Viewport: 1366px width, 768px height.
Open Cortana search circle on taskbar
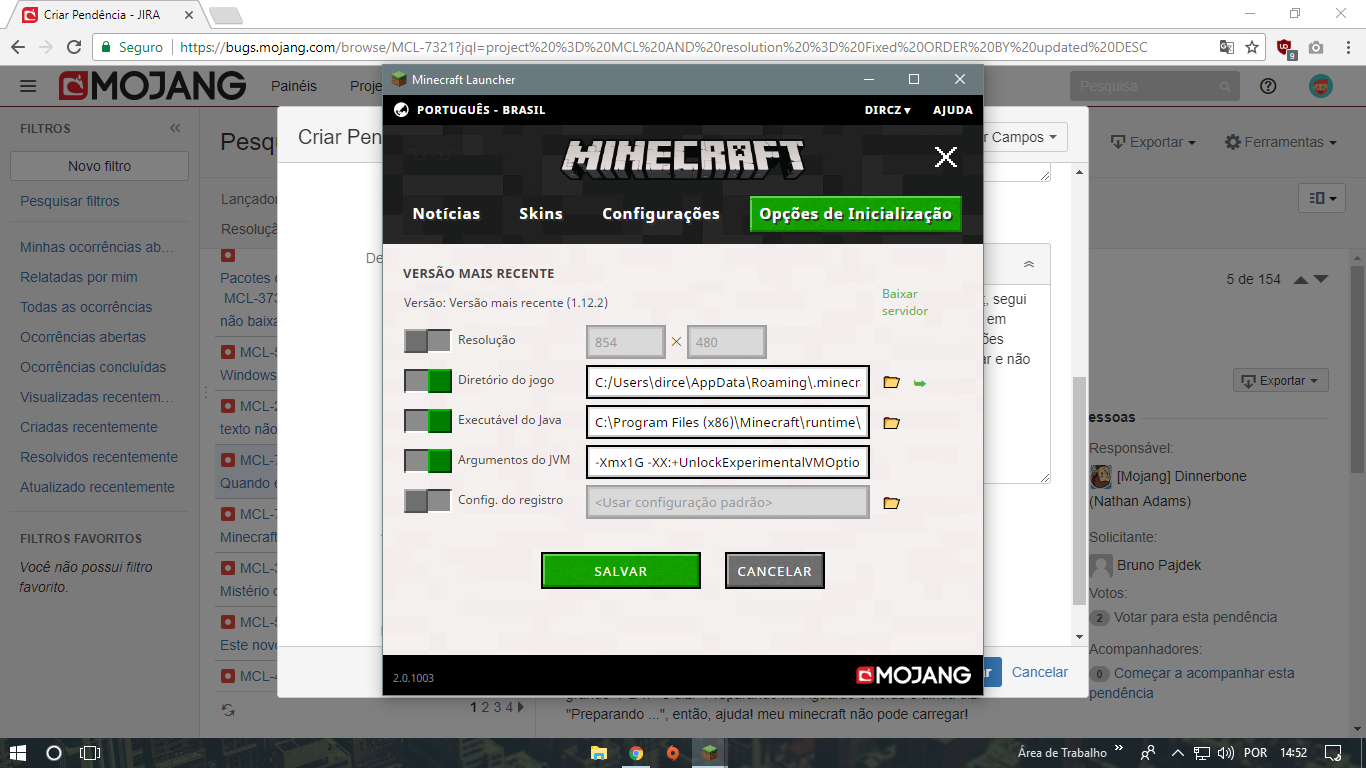point(54,753)
